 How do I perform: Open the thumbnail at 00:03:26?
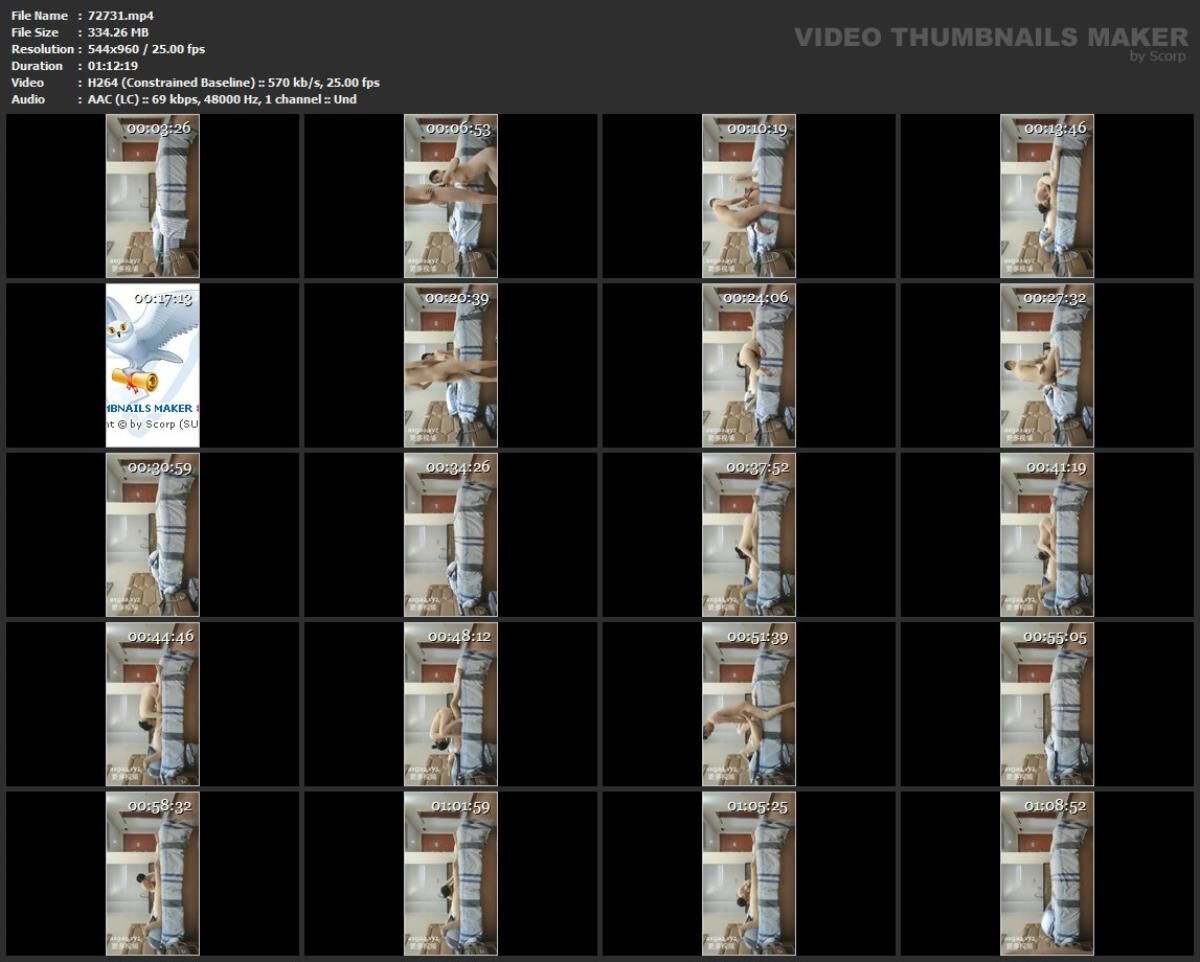(154, 196)
